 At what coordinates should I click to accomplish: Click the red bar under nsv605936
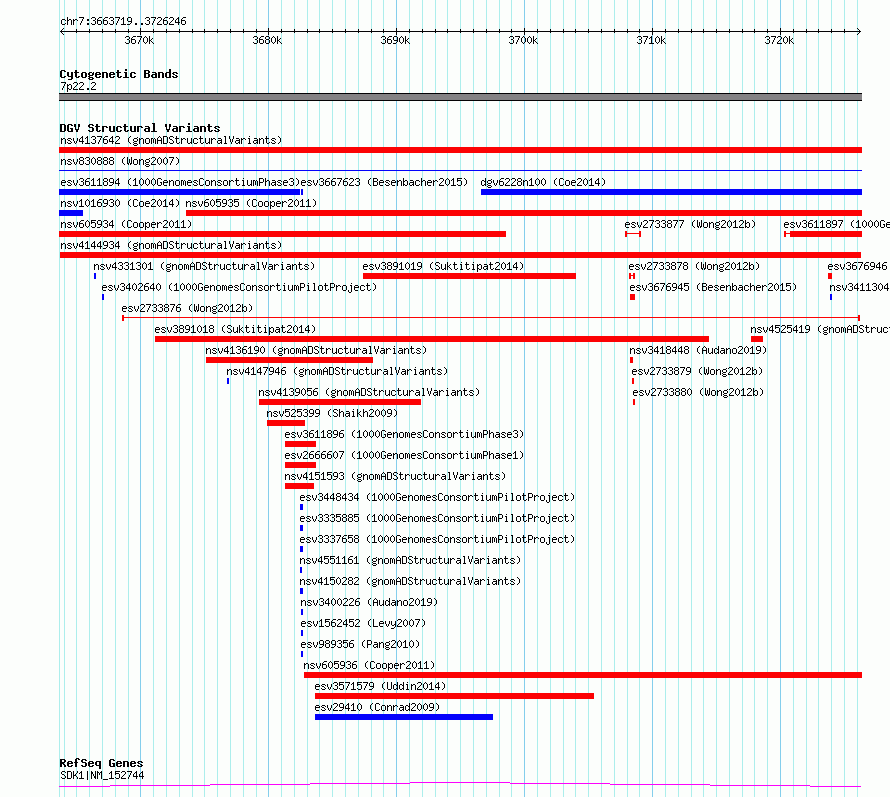[x=583, y=675]
